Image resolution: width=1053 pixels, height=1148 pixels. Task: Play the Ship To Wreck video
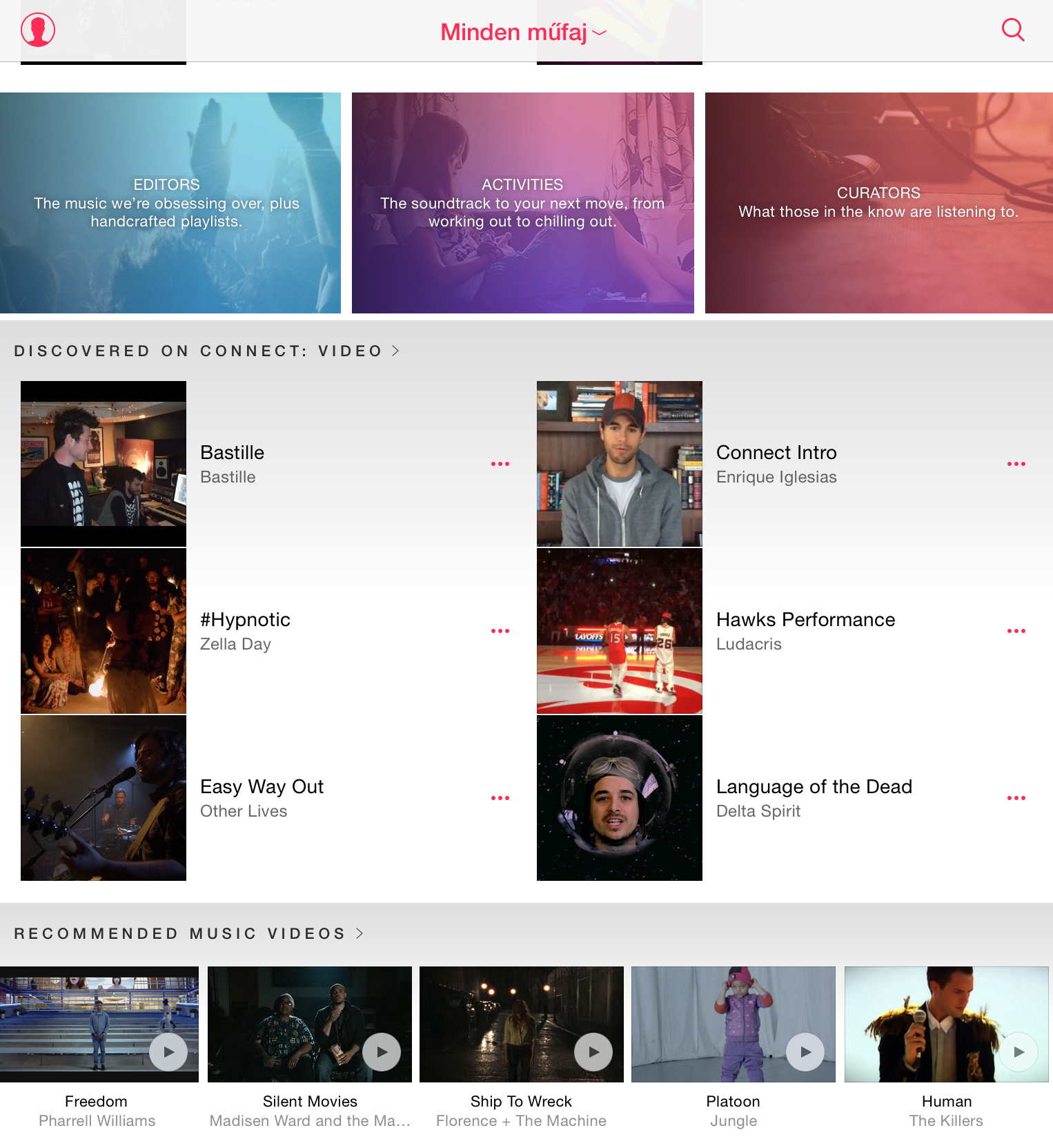[593, 1052]
